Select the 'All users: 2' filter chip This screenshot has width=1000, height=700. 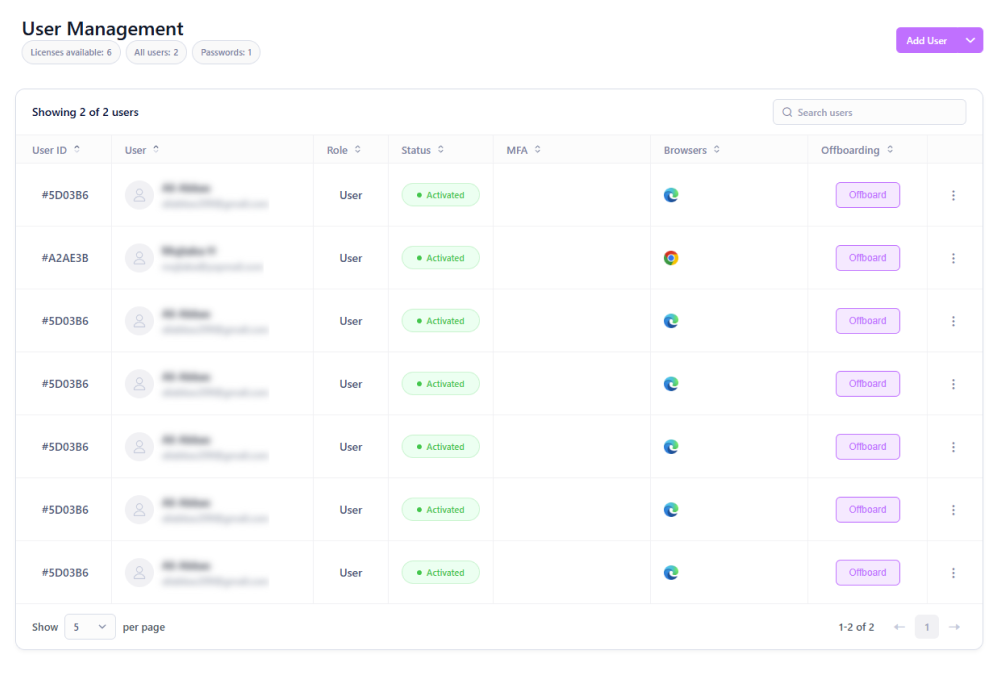[x=156, y=52]
